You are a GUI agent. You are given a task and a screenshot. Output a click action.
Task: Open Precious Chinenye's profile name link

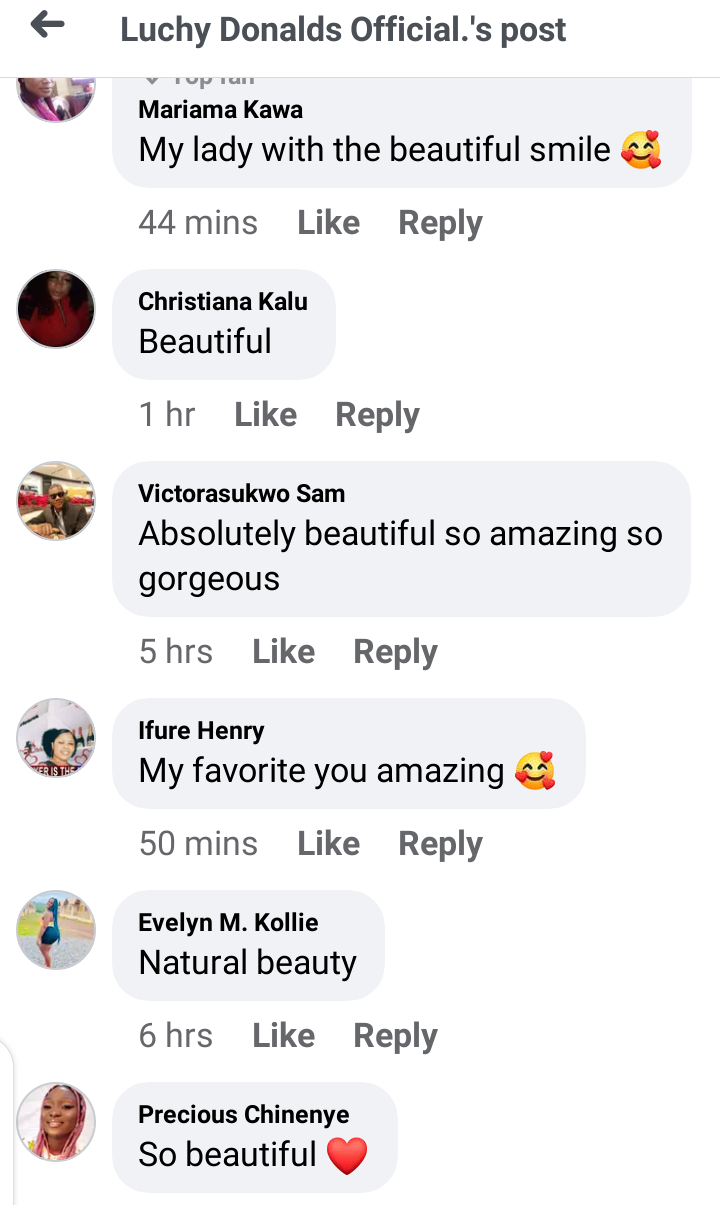243,1114
